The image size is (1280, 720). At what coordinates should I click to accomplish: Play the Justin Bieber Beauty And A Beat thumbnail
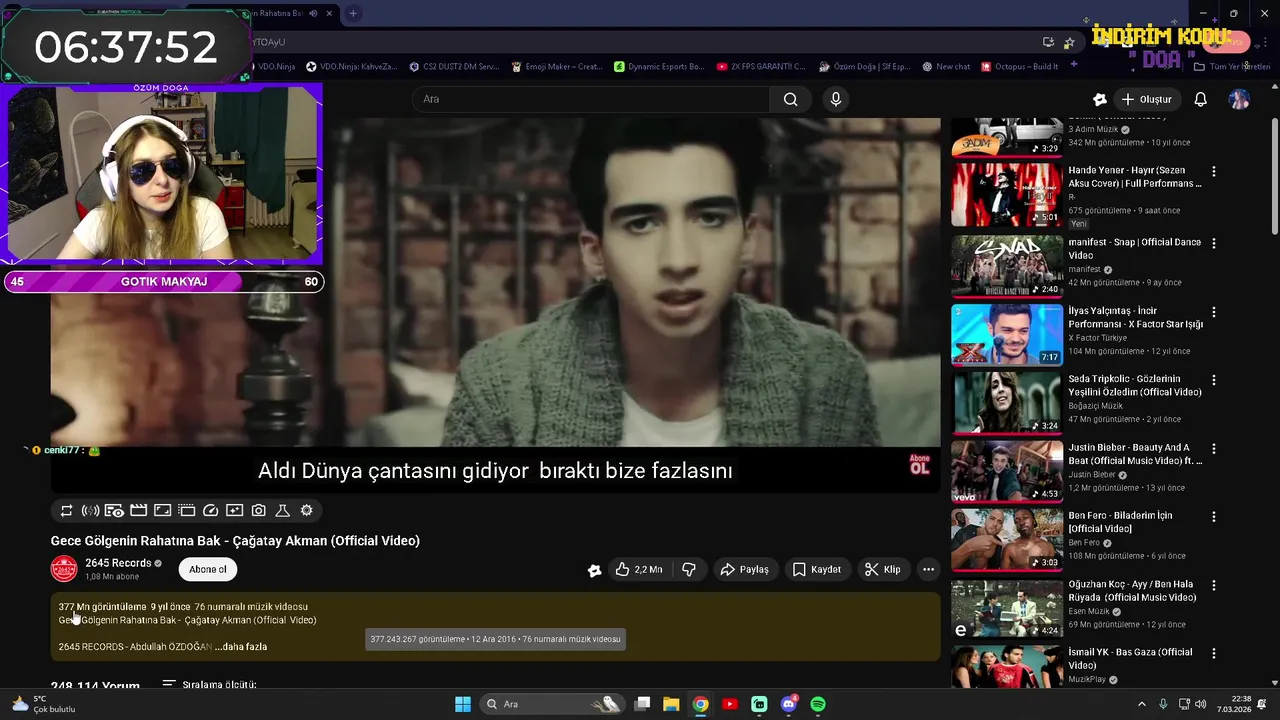pos(1007,471)
